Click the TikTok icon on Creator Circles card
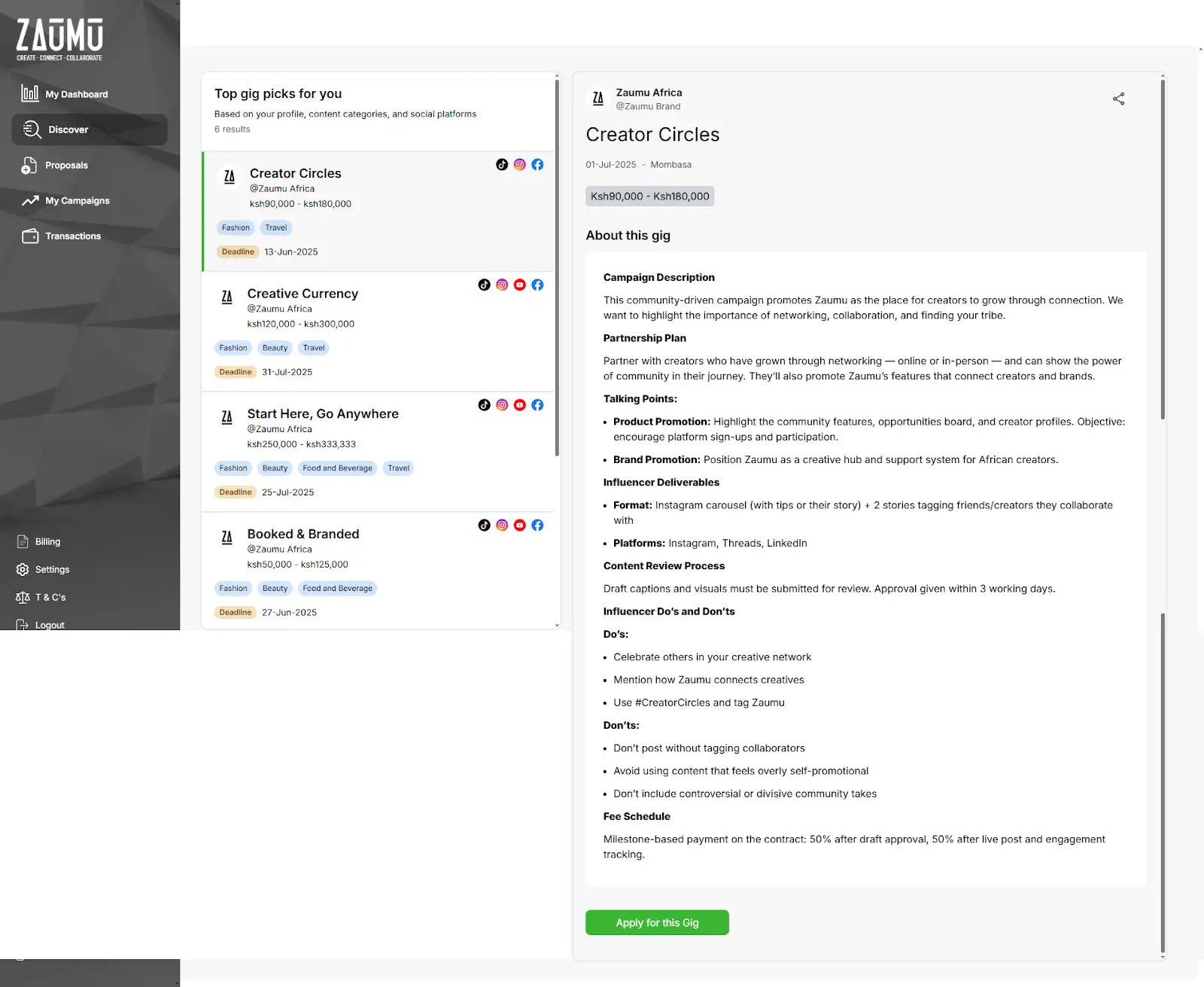This screenshot has width=1204, height=987. pyautogui.click(x=502, y=164)
